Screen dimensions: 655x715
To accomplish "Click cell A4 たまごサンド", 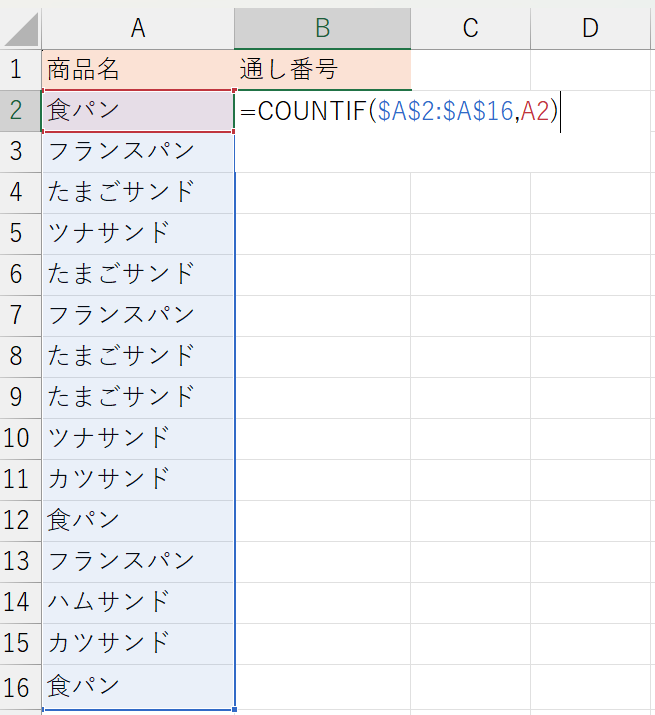I will click(138, 193).
